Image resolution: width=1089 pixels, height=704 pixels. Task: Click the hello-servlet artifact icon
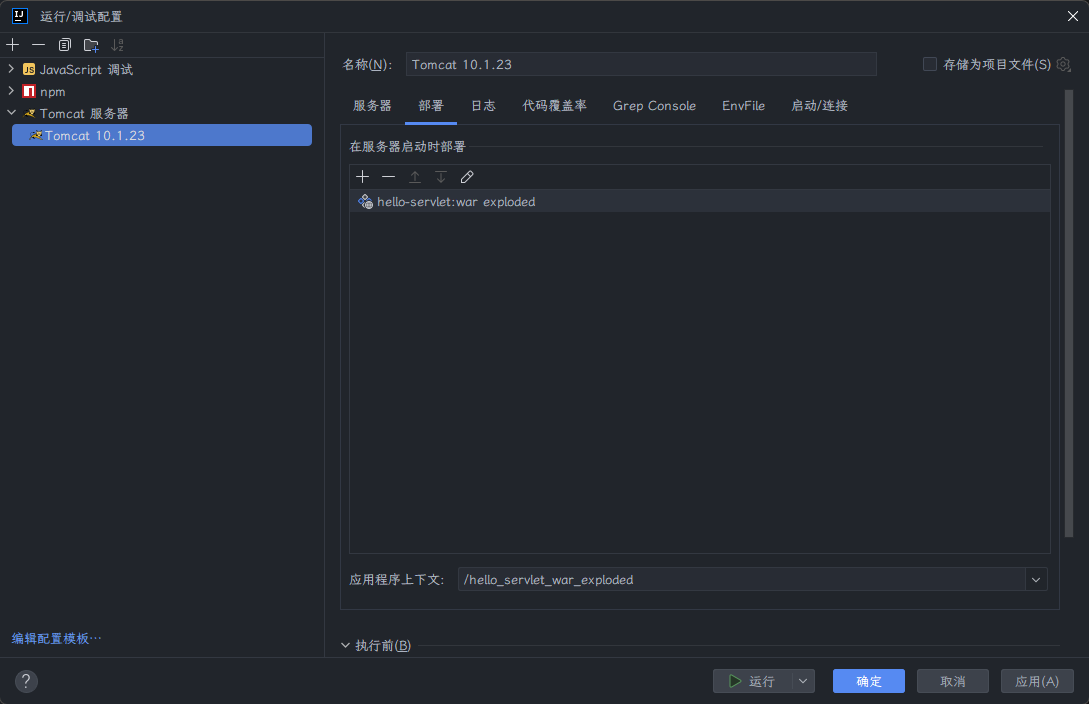click(365, 202)
